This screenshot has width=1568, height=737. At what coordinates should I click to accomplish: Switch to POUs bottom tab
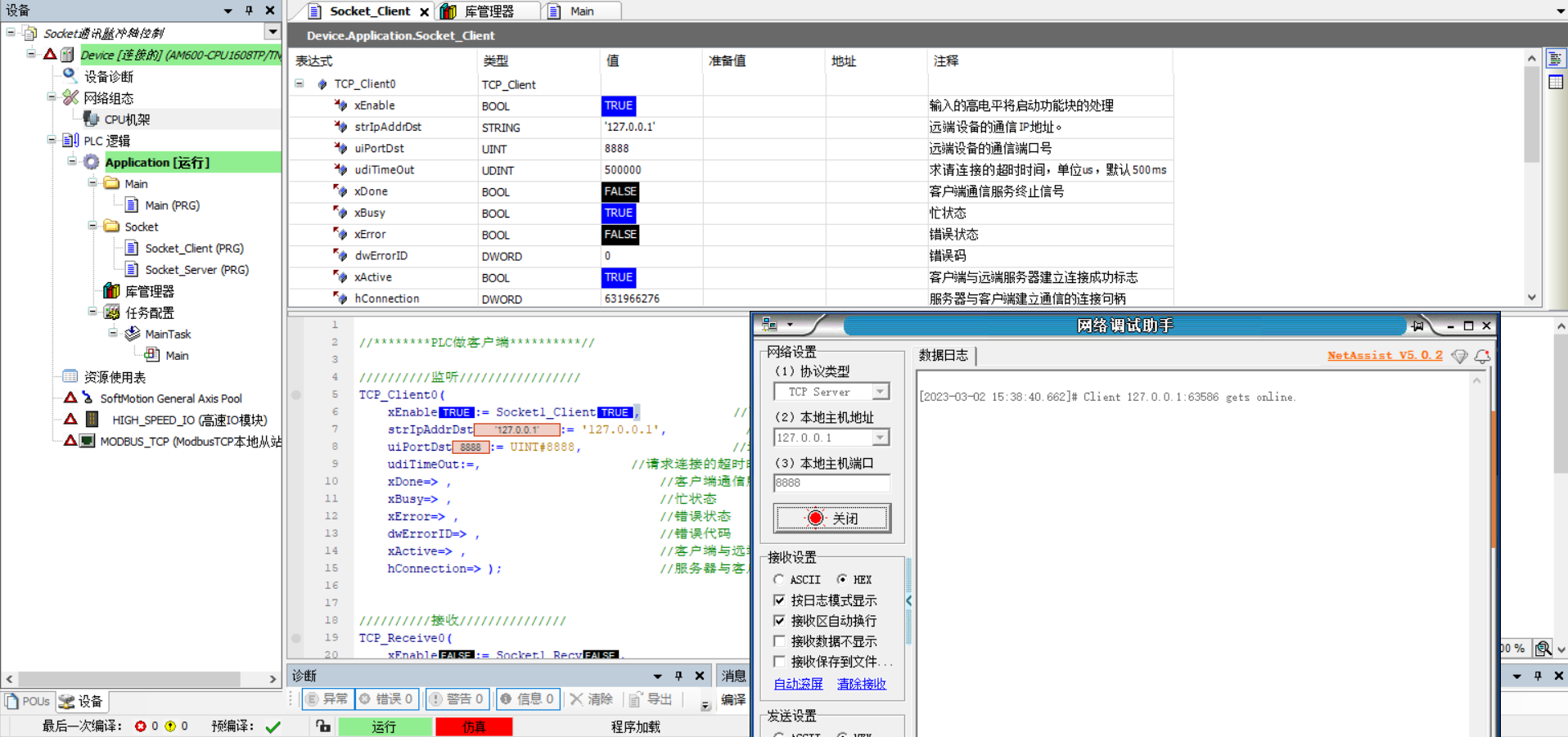point(28,701)
